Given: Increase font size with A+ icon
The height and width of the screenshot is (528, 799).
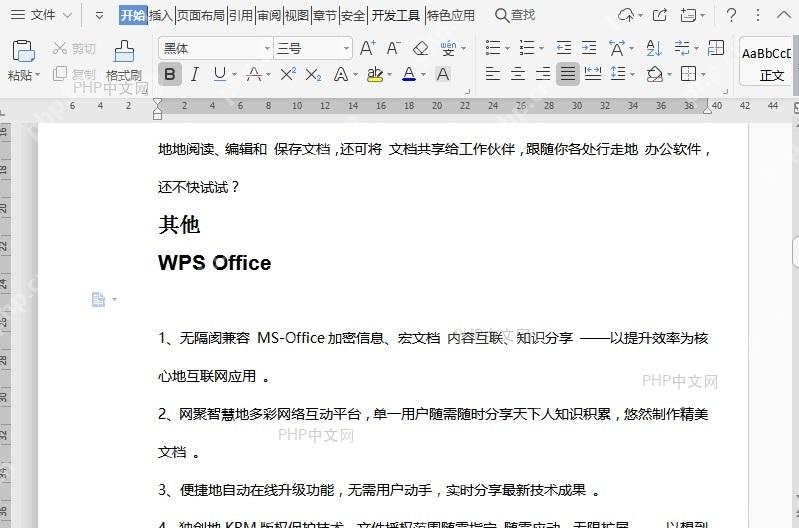Looking at the screenshot, I should click(367, 48).
